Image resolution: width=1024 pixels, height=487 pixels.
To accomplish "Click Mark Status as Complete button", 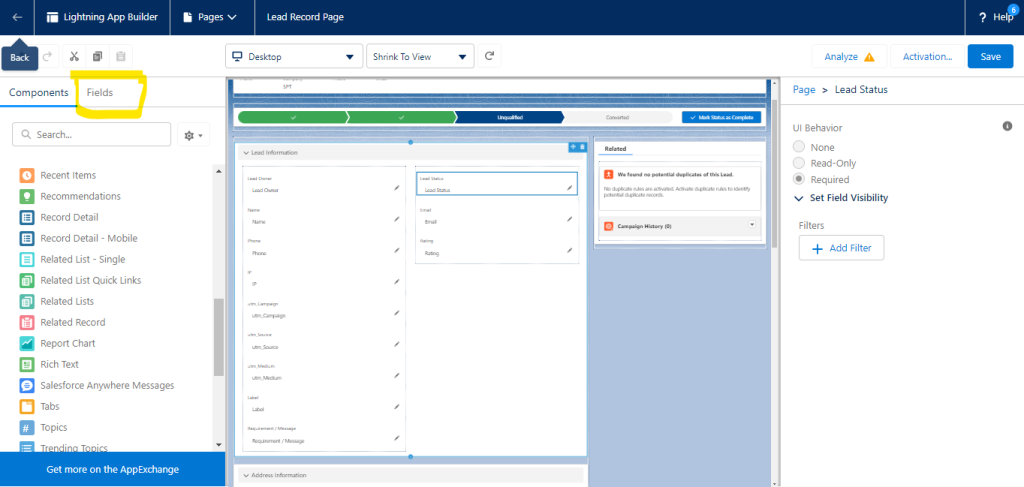I will pyautogui.click(x=722, y=118).
